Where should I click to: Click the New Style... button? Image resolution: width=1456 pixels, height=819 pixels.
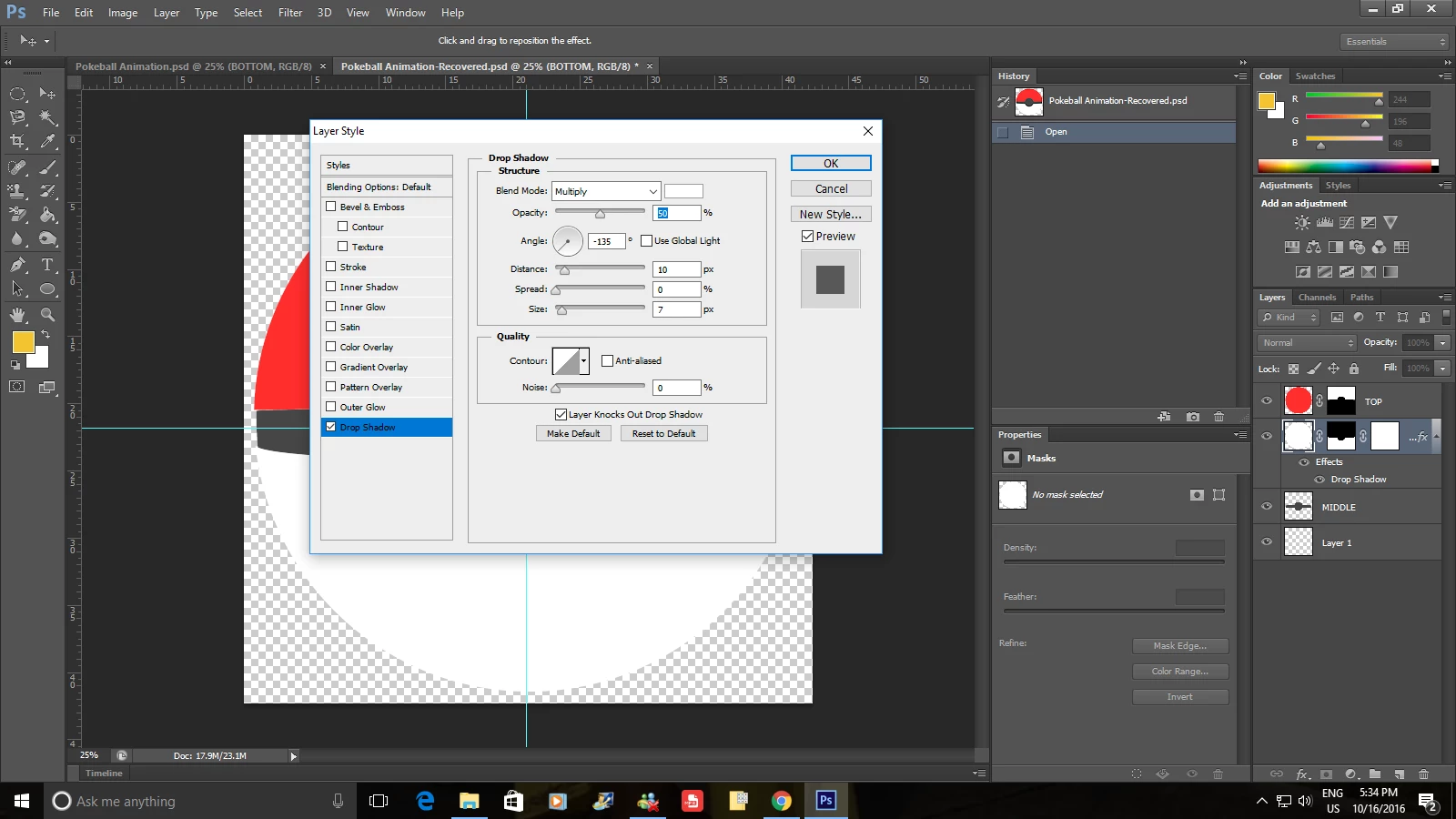click(831, 214)
